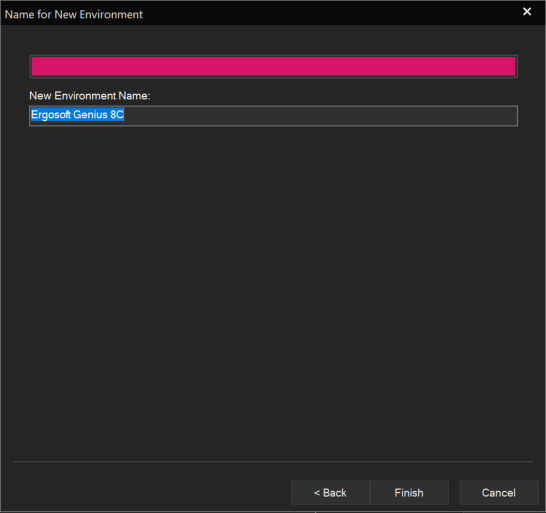Click the 8C text in the name field
546x513 pixels.
[117, 115]
